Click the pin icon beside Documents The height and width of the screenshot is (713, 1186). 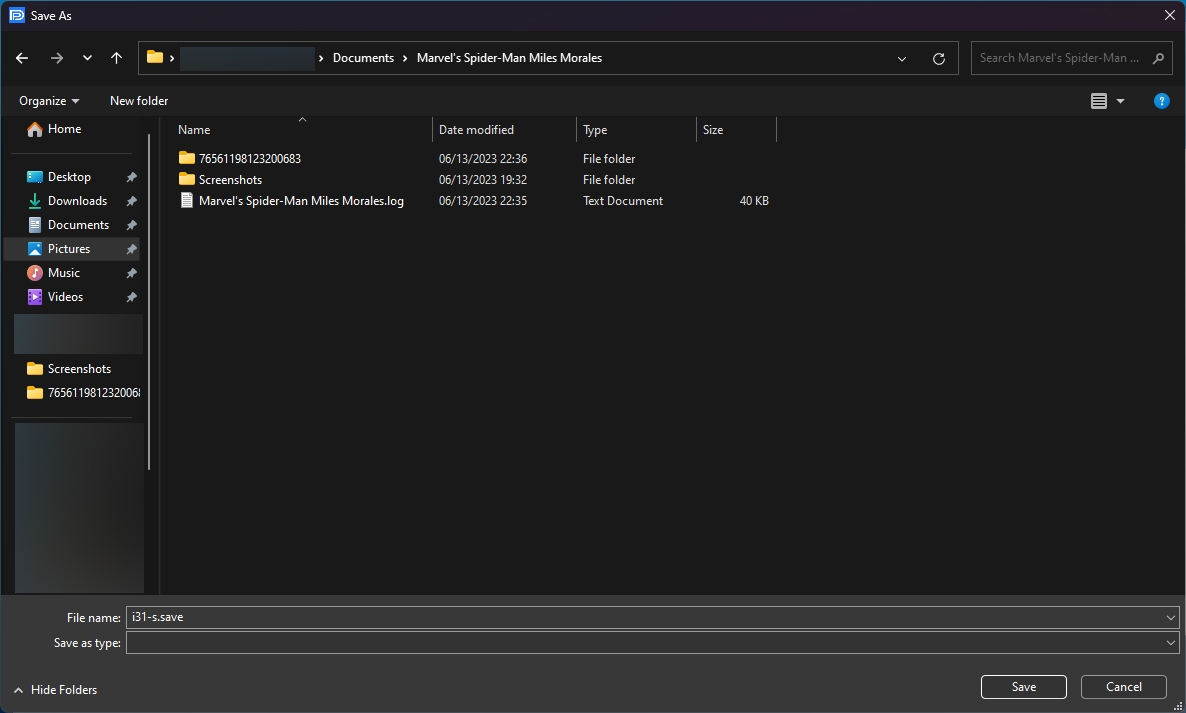132,225
